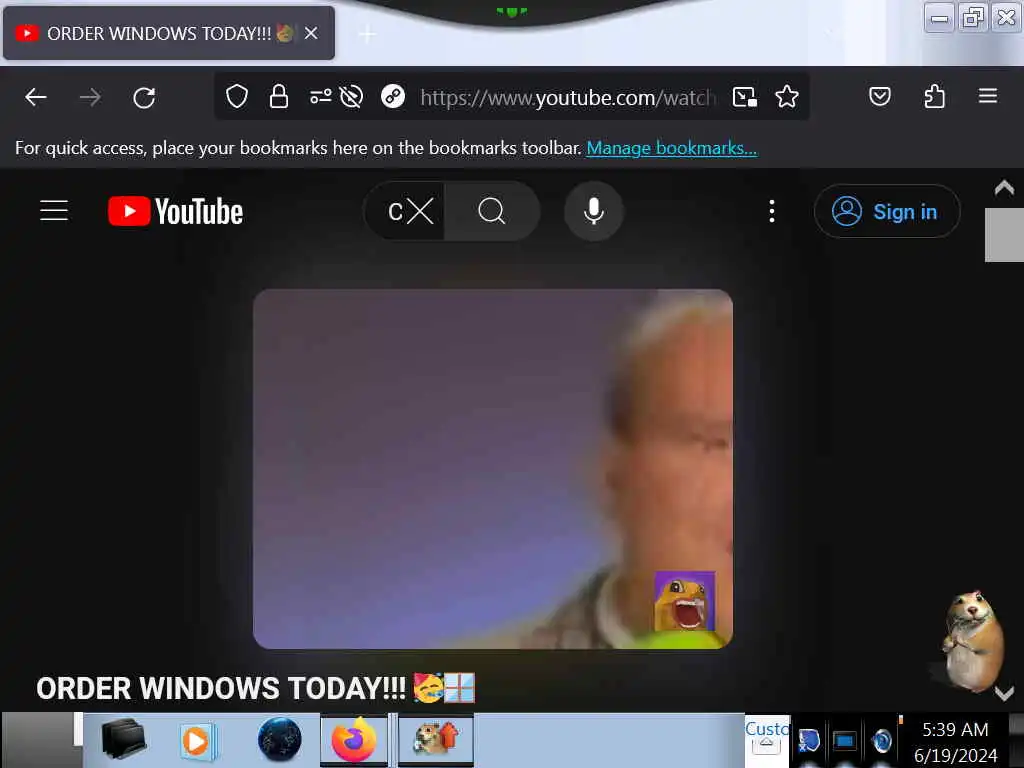
Task: Click the volume speaker tray icon
Action: (882, 741)
